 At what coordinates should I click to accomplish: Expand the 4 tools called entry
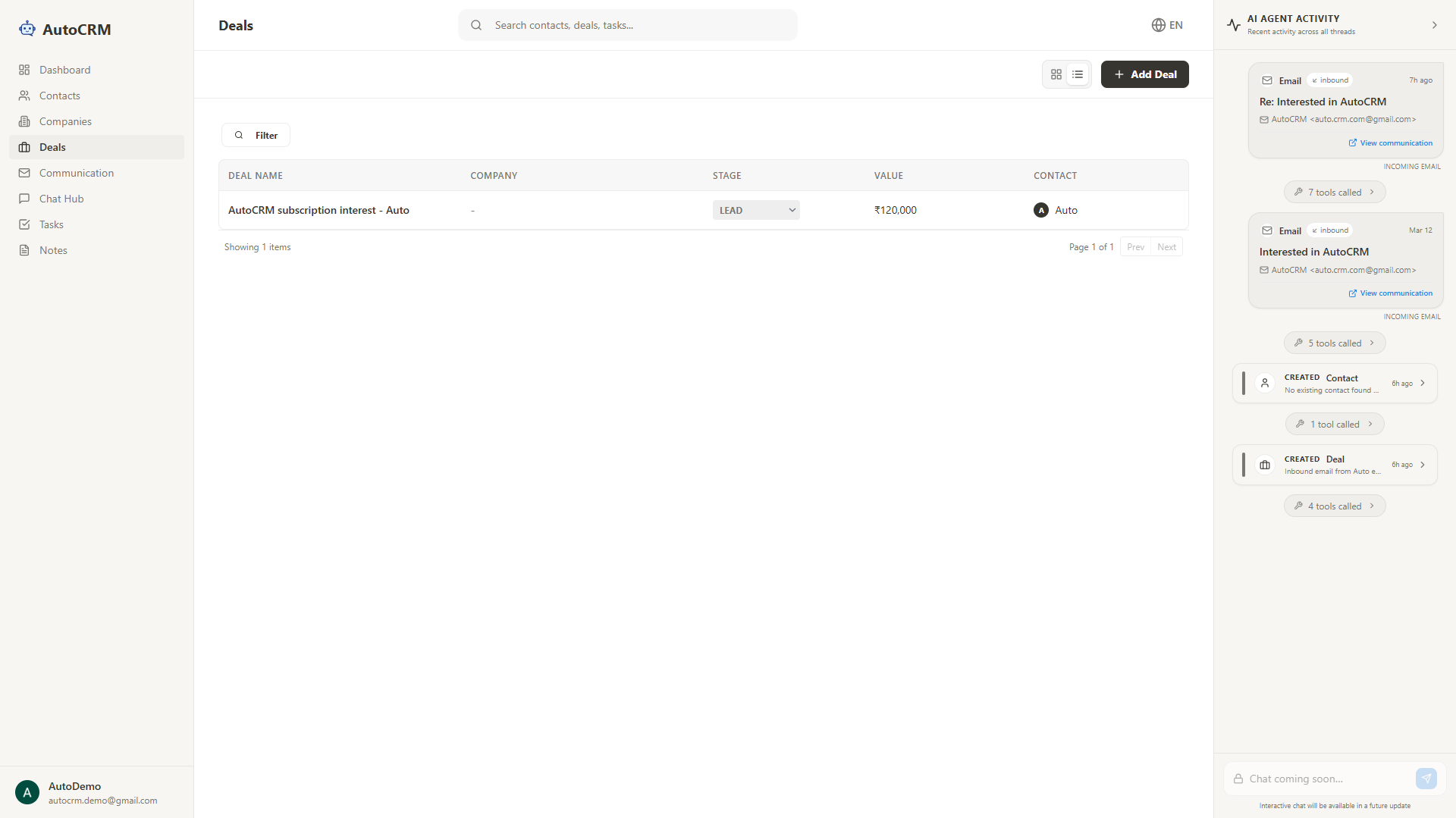click(1335, 506)
